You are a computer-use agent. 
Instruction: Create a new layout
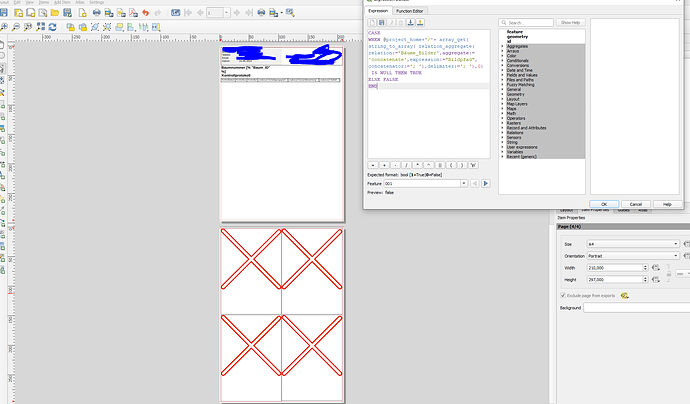click(x=18, y=13)
